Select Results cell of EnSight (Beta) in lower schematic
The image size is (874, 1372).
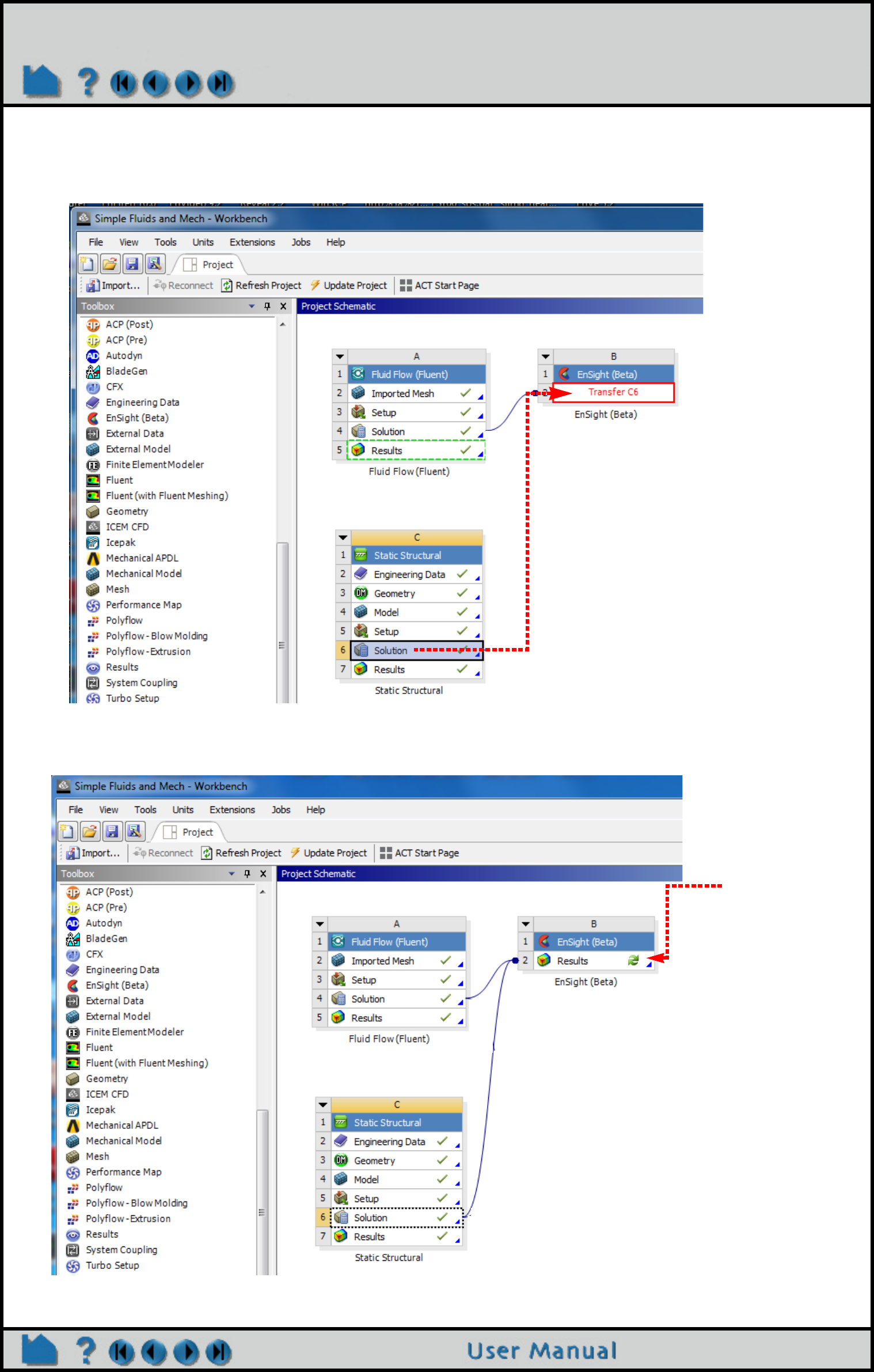594,960
